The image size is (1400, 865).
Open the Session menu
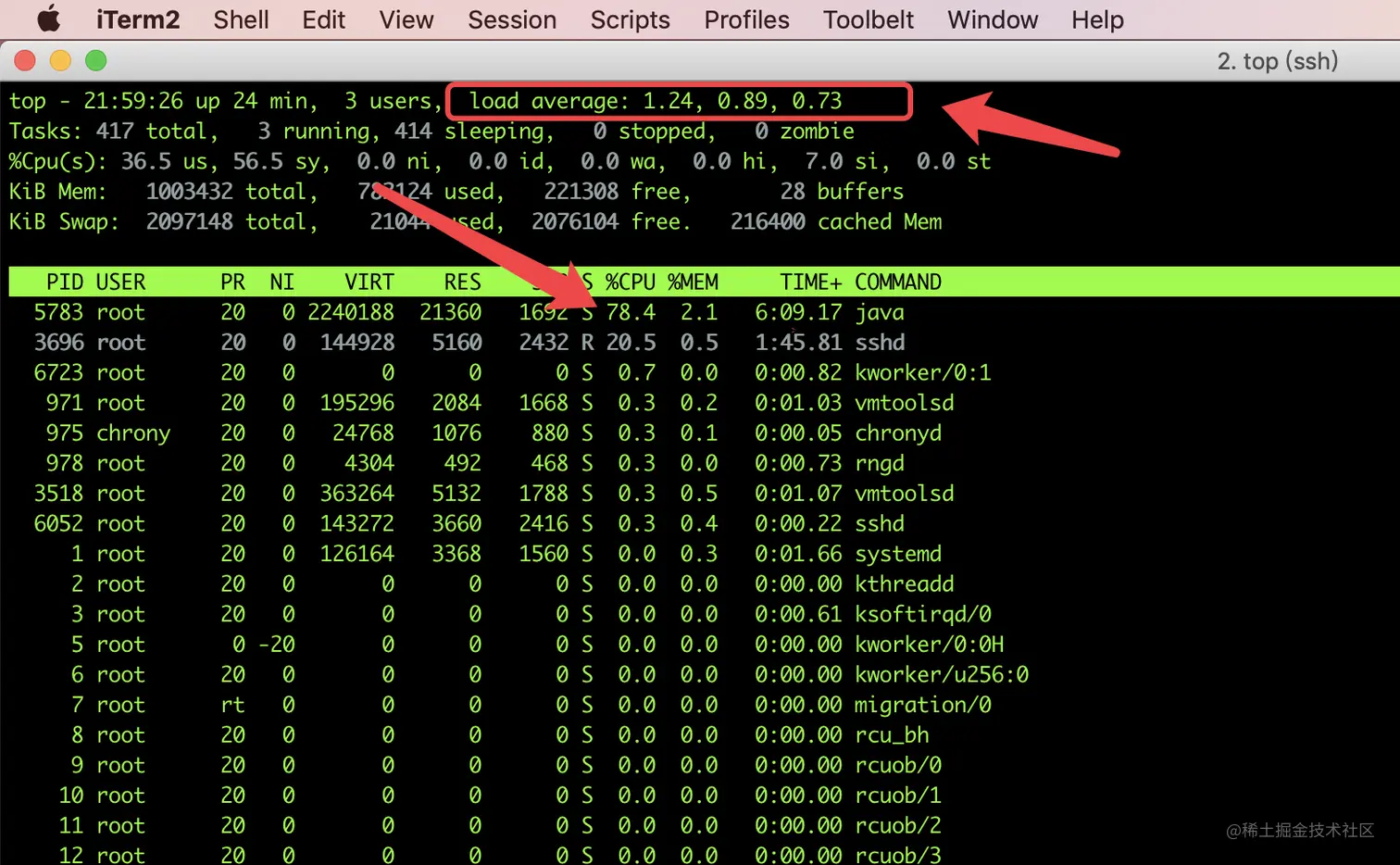point(512,19)
